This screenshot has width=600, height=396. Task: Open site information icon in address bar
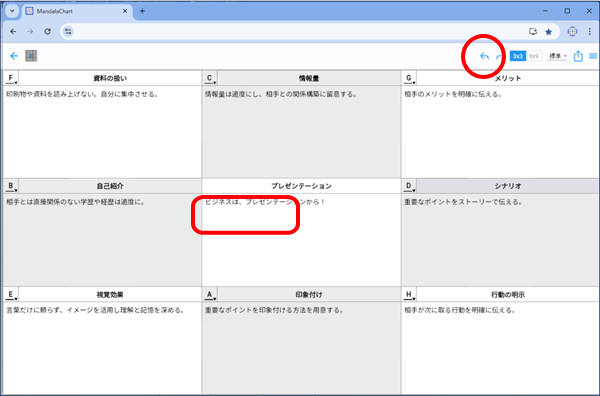[68, 32]
